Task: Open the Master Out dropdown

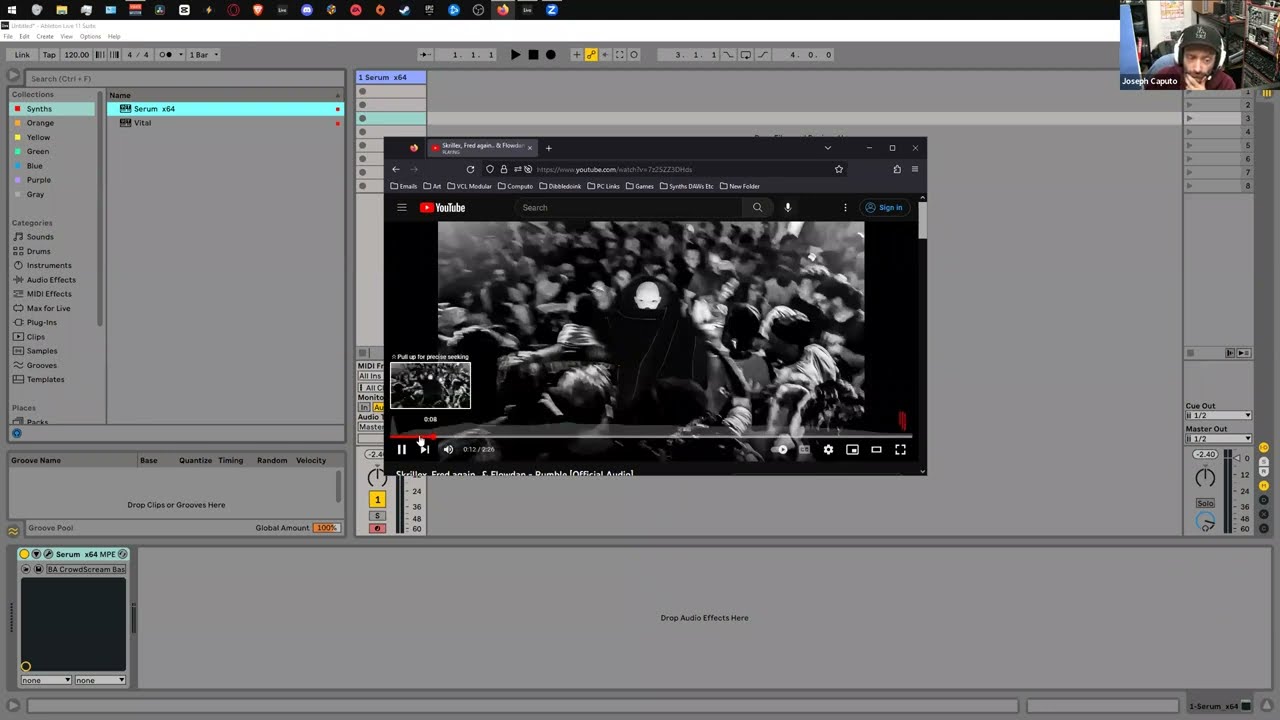Action: pyautogui.click(x=1218, y=438)
